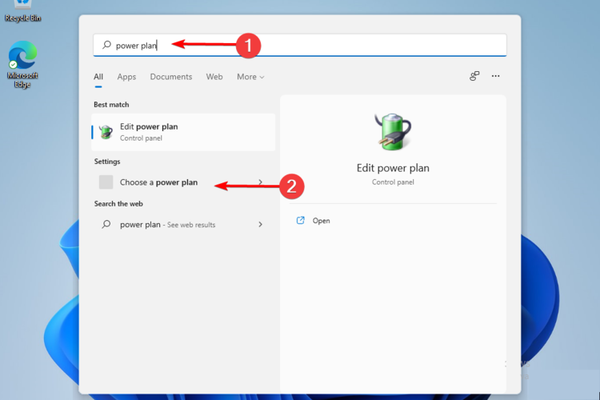Open the three-dot options menu
This screenshot has width=600, height=400.
[x=495, y=76]
